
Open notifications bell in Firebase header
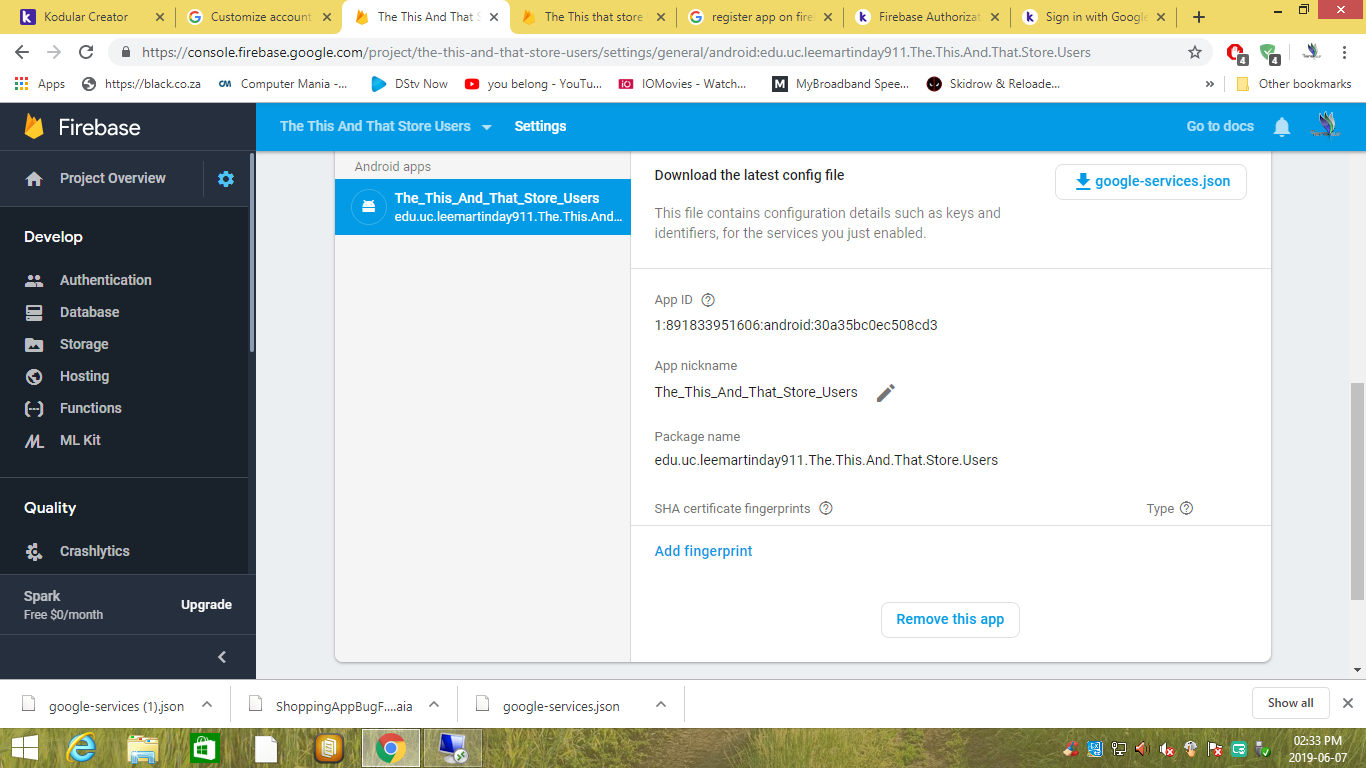pos(1282,127)
